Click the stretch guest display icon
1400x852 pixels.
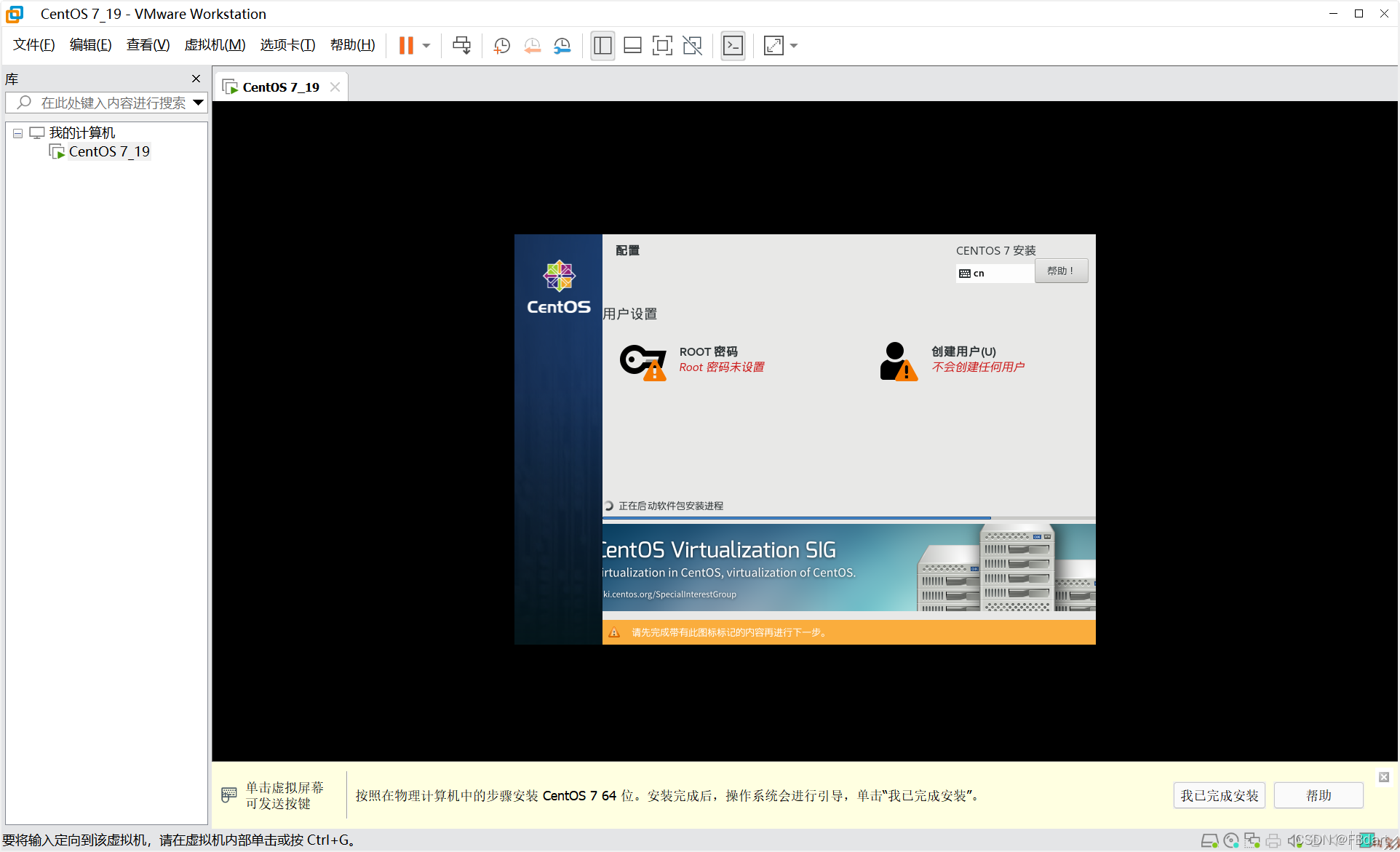click(x=773, y=46)
